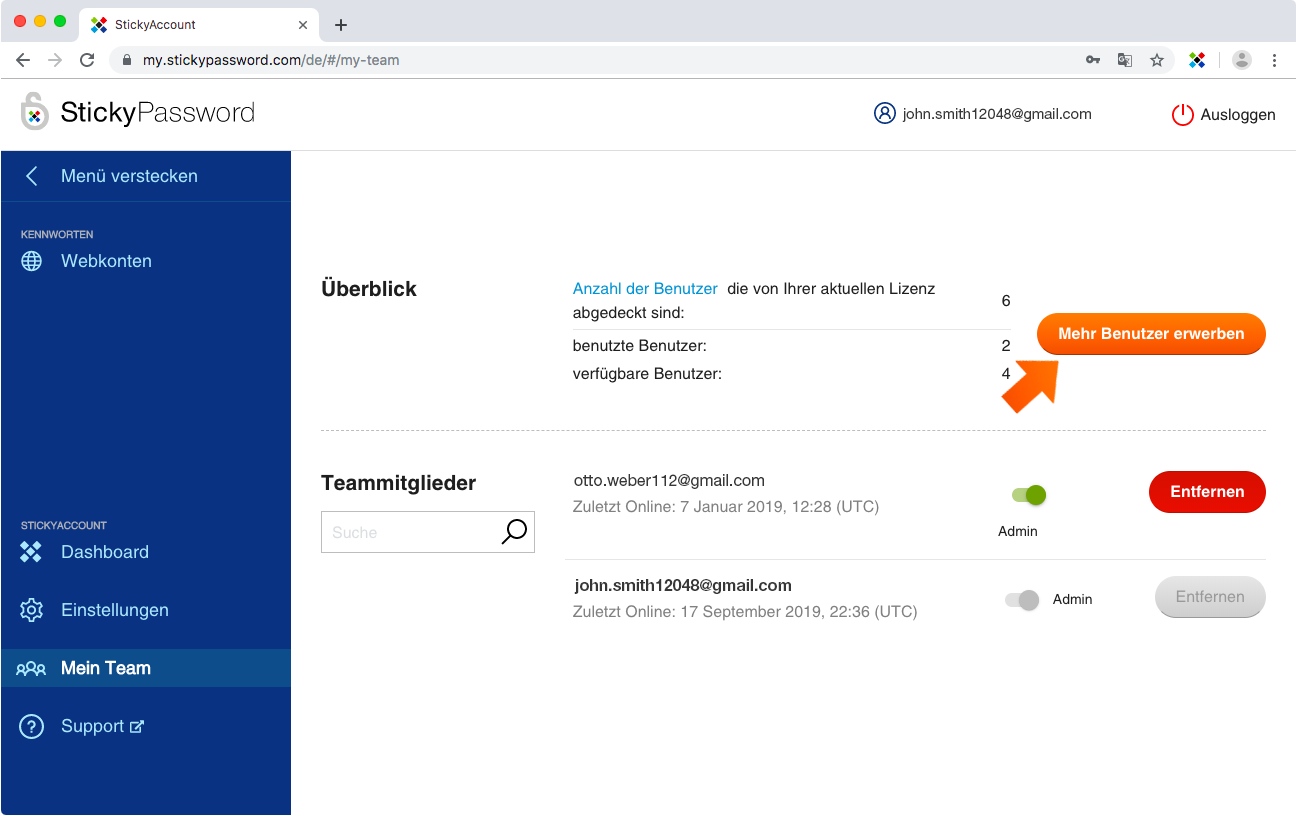Click the external link icon beside Support
The image size is (1296, 816).
(137, 727)
